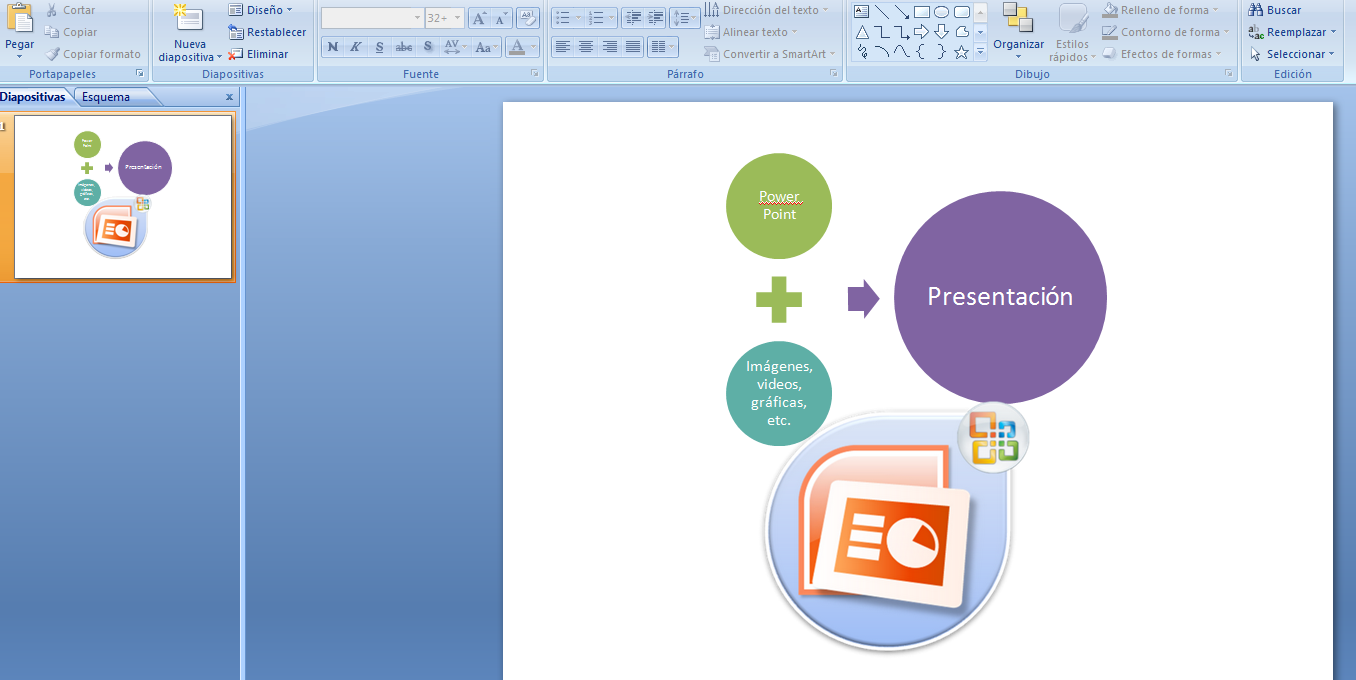The width and height of the screenshot is (1356, 680).
Task: Toggle italic (K) formatting
Action: point(355,46)
